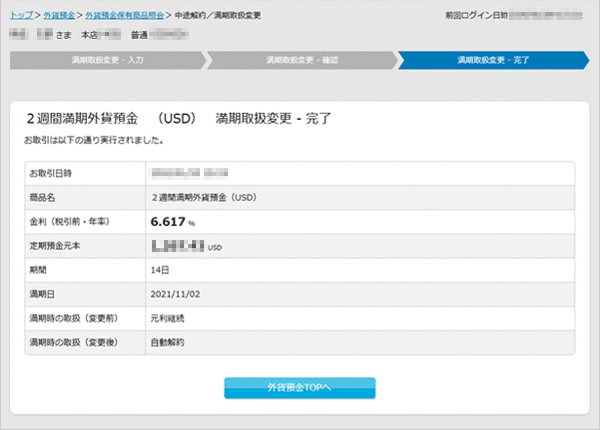
Task: Click the 中途解約／満期取扱変更 breadcrumb text
Action: coord(216,17)
